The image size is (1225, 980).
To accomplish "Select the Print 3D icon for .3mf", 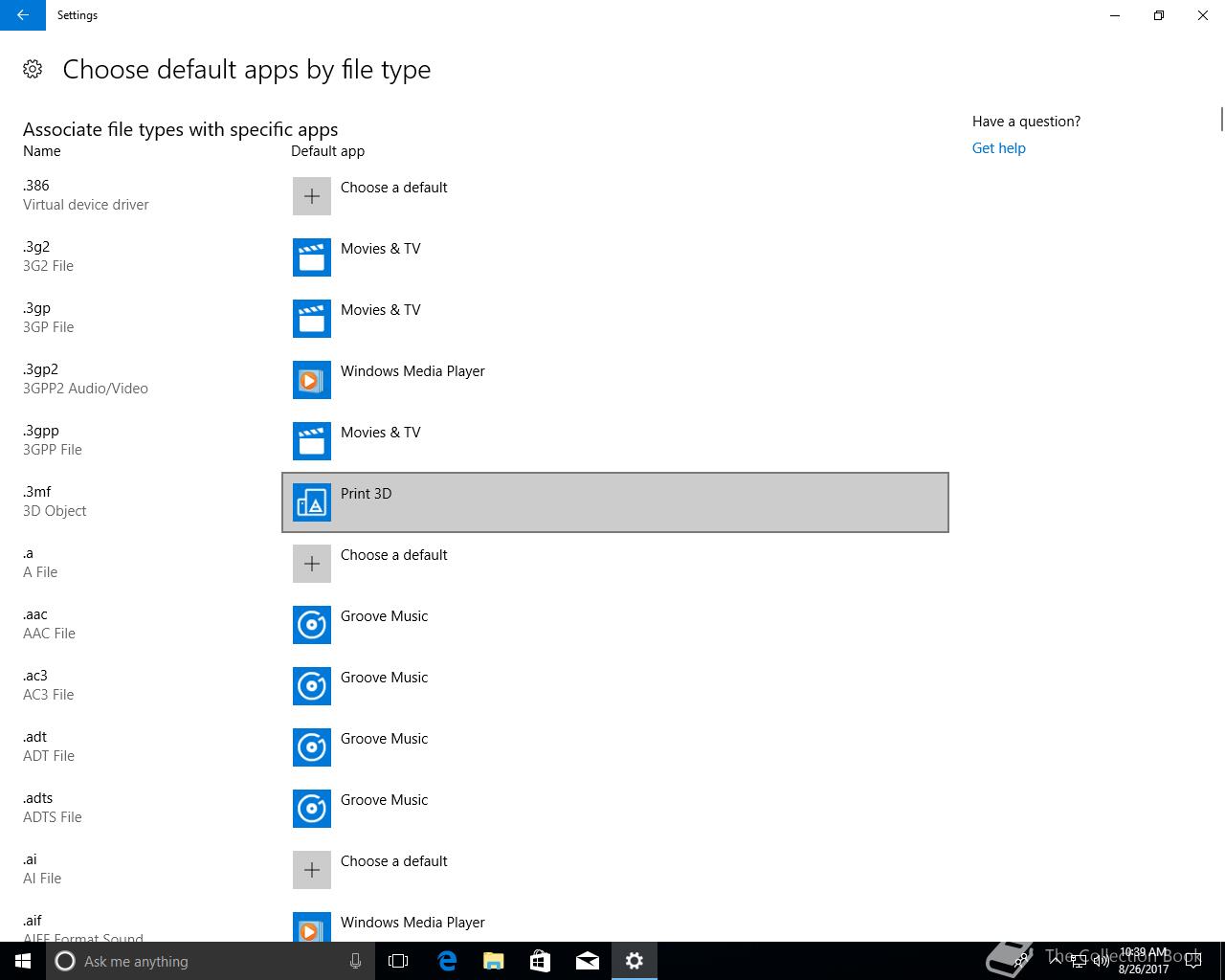I will pos(311,502).
